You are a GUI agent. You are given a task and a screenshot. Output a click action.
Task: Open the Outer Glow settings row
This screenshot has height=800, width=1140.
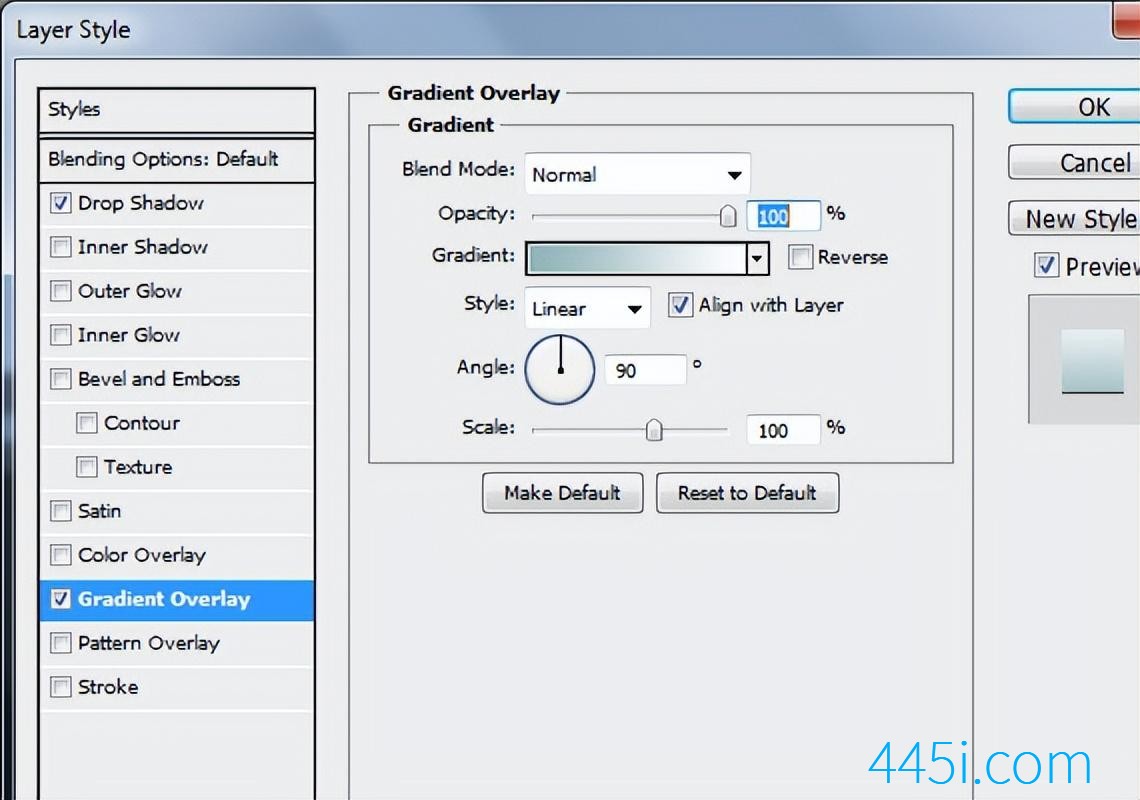(x=177, y=291)
